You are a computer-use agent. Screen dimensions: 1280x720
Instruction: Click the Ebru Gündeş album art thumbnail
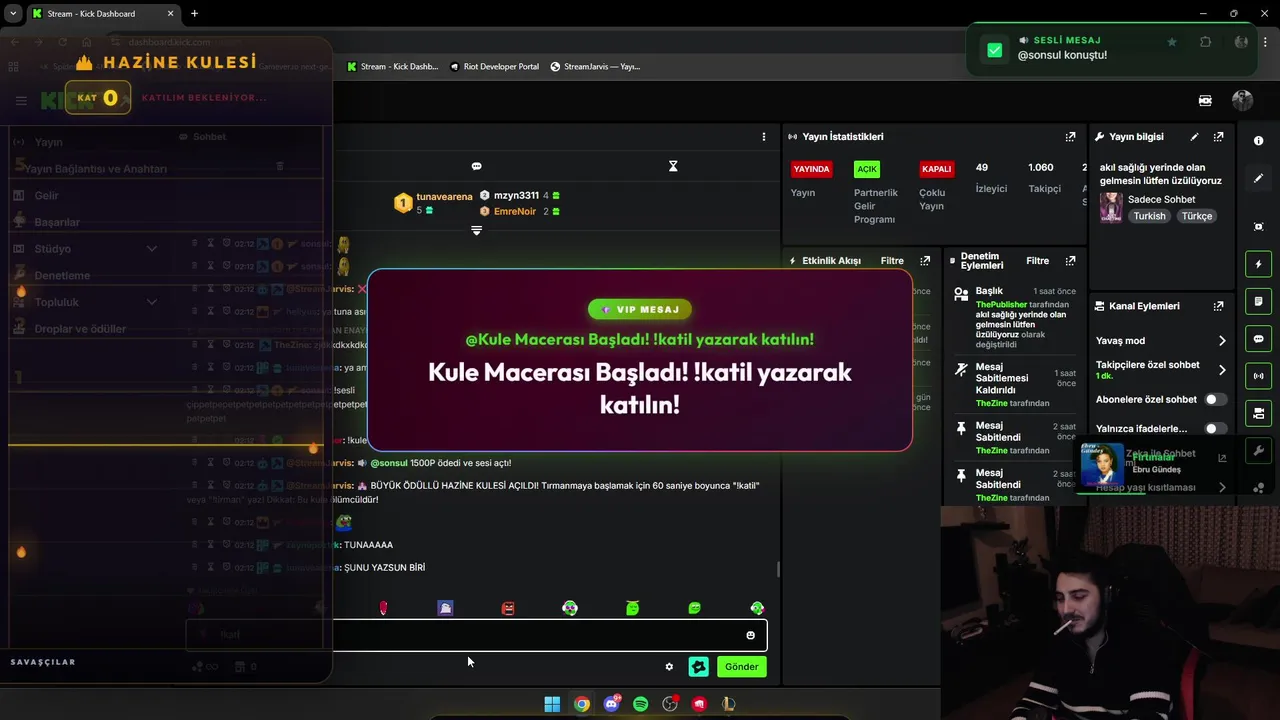click(x=1101, y=464)
